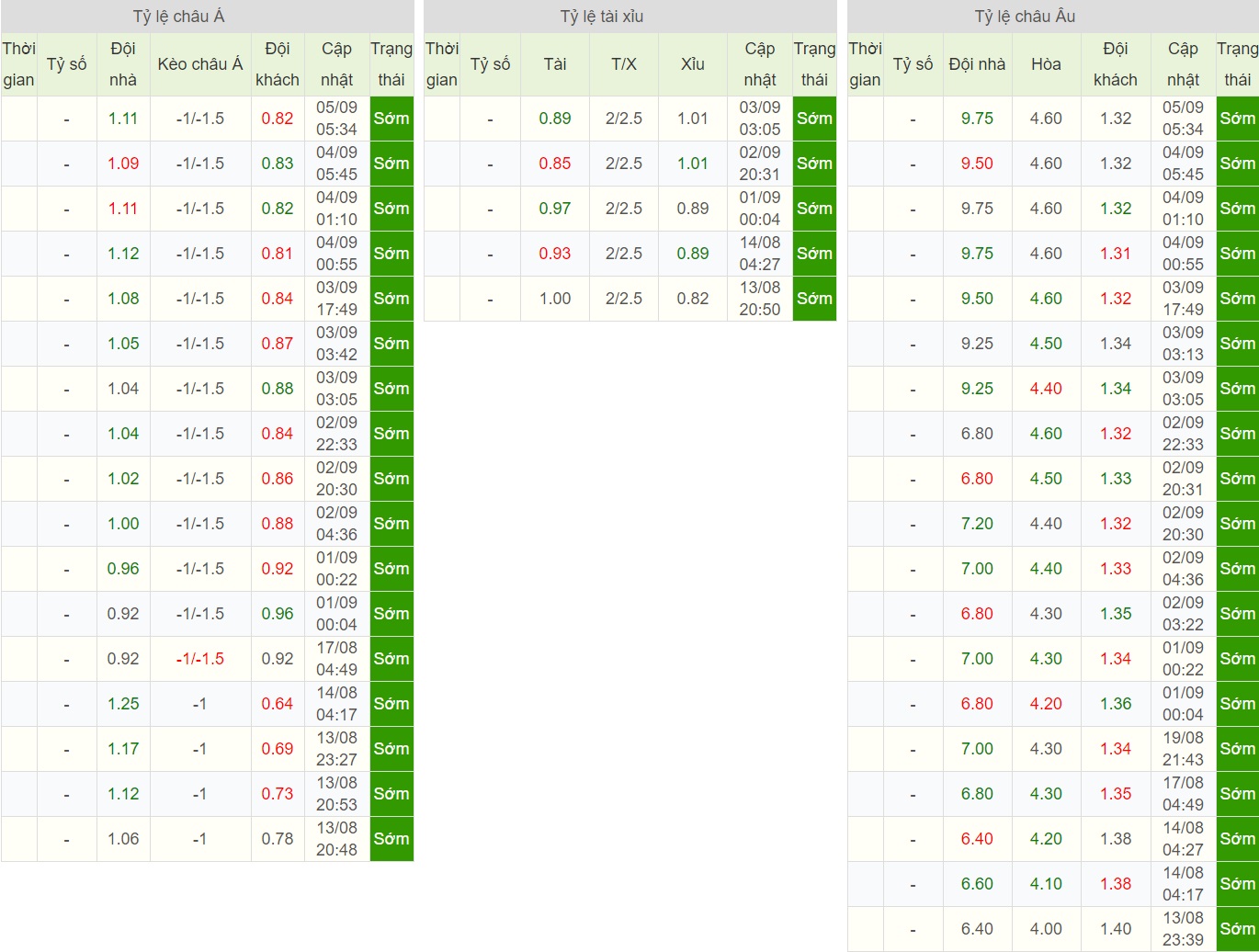Select away odds 1.36 in châu Âu table
Image resolution: width=1259 pixels, height=952 pixels.
(1116, 704)
